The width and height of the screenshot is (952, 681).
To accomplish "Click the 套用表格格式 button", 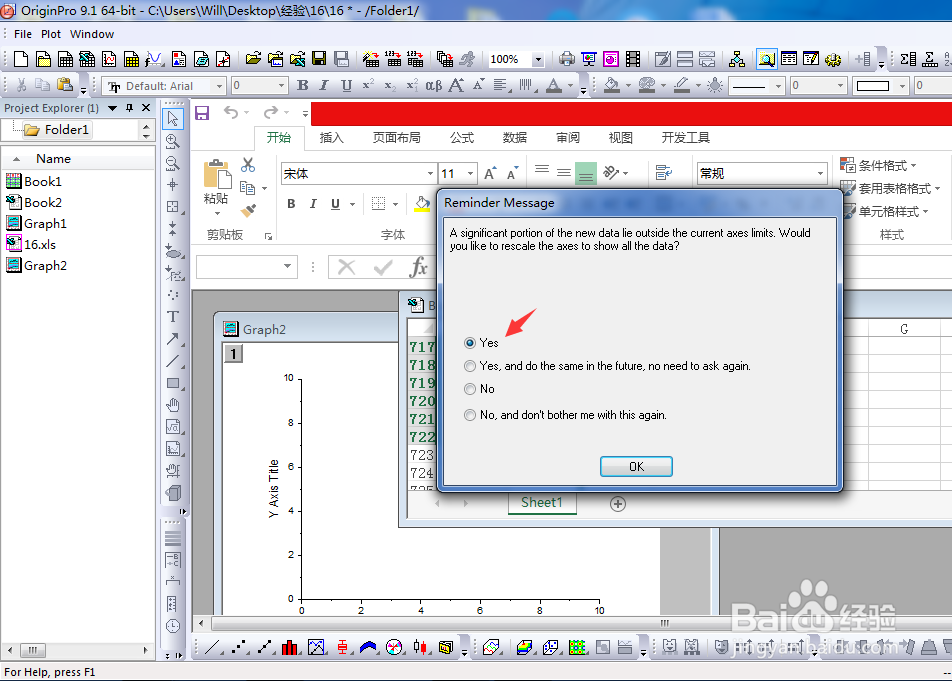I will (890, 188).
